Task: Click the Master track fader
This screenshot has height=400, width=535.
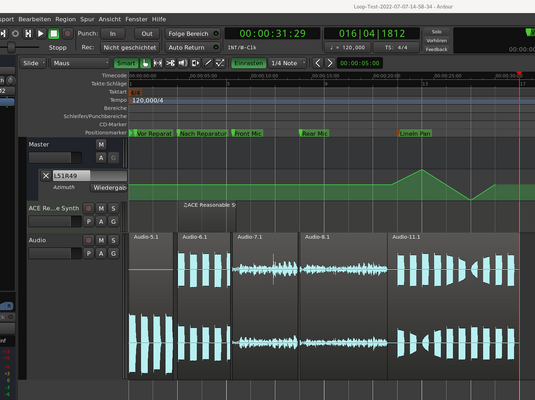Action: coord(55,158)
